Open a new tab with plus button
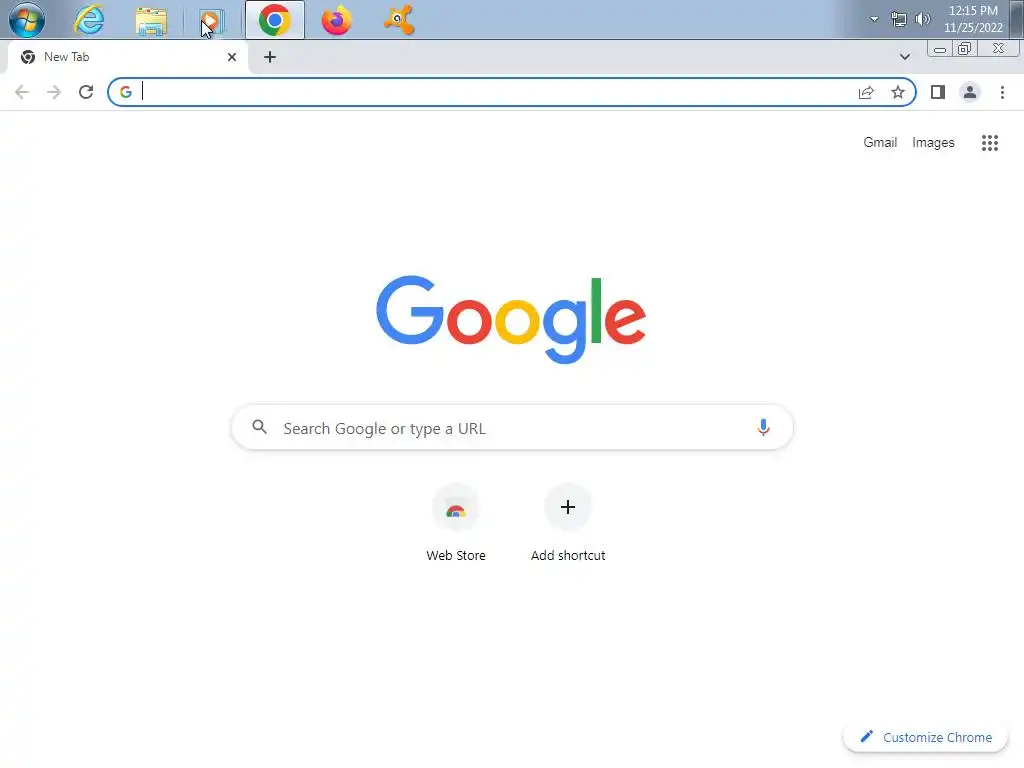The width and height of the screenshot is (1024, 768). tap(270, 57)
